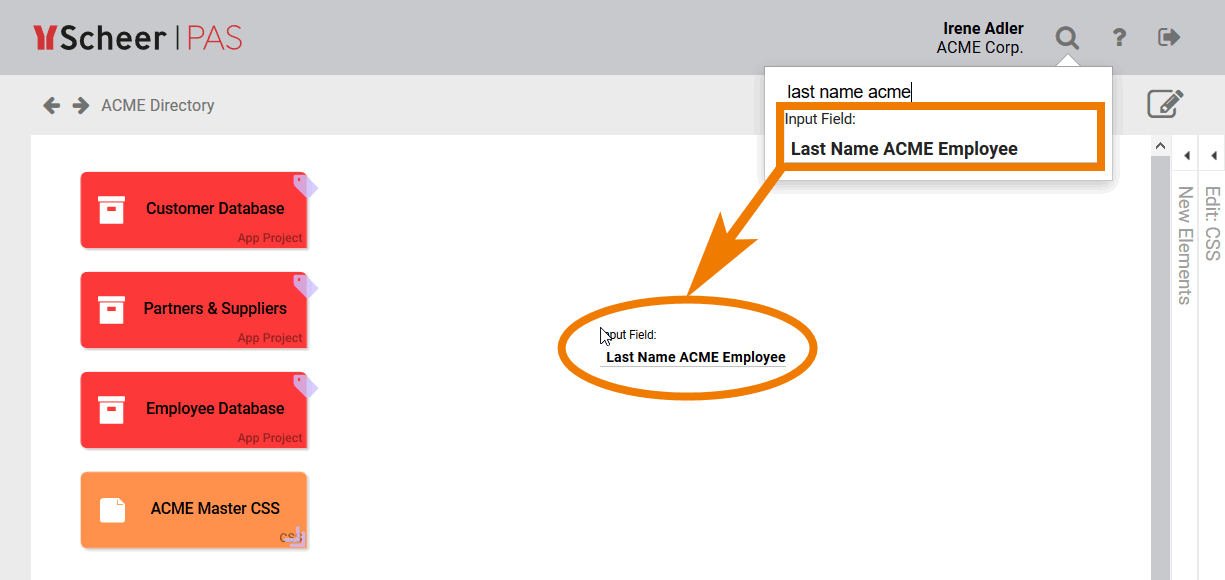Click the Edit: CSS vertical tab label
Screen dimensions: 1225x580
[x=1213, y=223]
